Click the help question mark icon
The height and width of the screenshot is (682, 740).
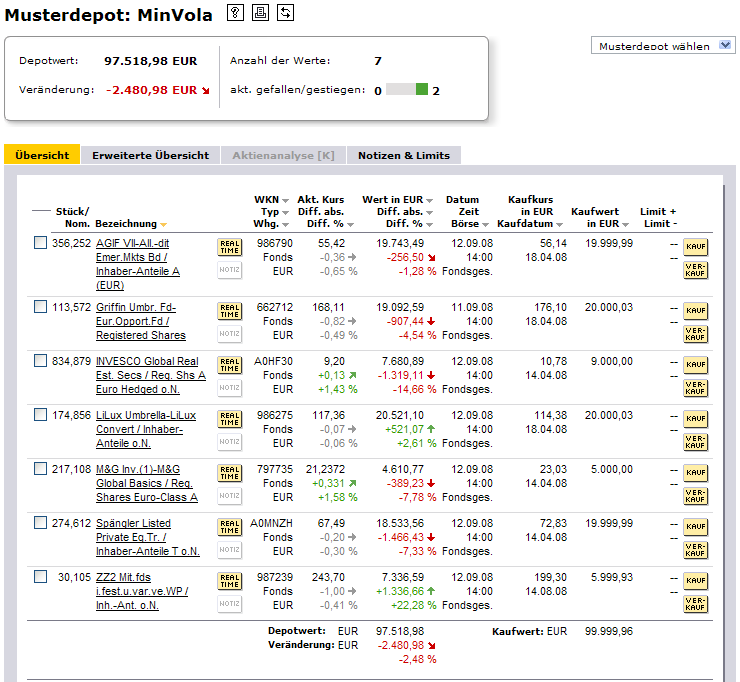(235, 12)
